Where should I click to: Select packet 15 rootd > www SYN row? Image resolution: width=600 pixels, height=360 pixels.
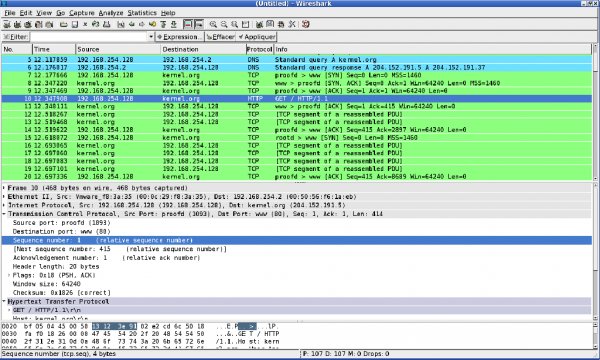coord(297,137)
